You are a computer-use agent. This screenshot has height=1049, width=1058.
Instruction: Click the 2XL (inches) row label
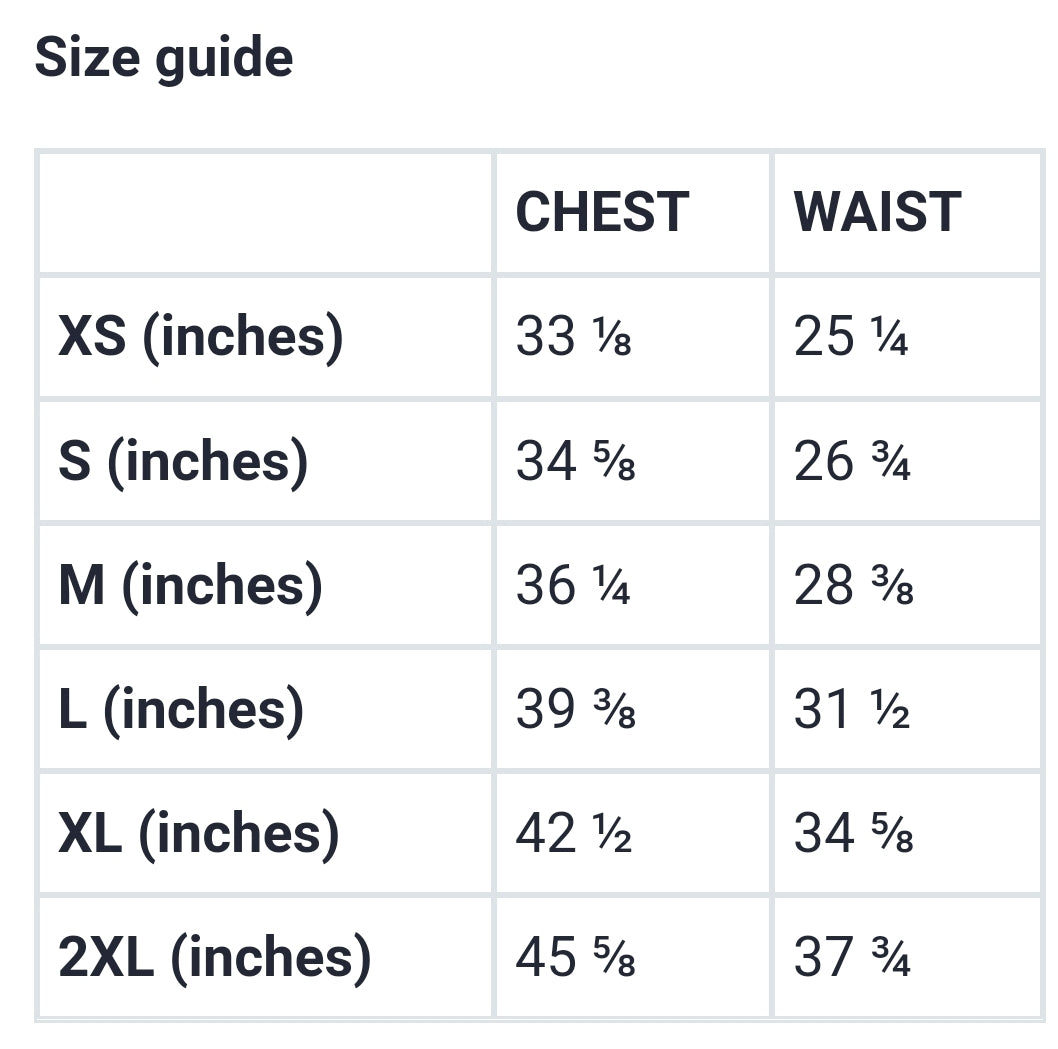(215, 957)
